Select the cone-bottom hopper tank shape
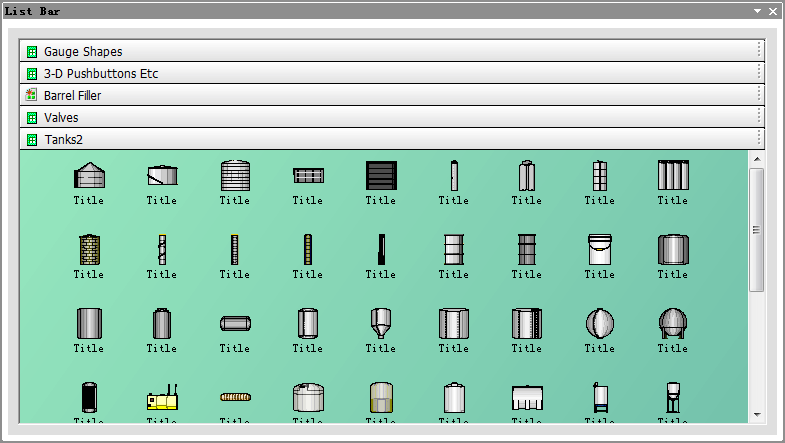 [380, 323]
